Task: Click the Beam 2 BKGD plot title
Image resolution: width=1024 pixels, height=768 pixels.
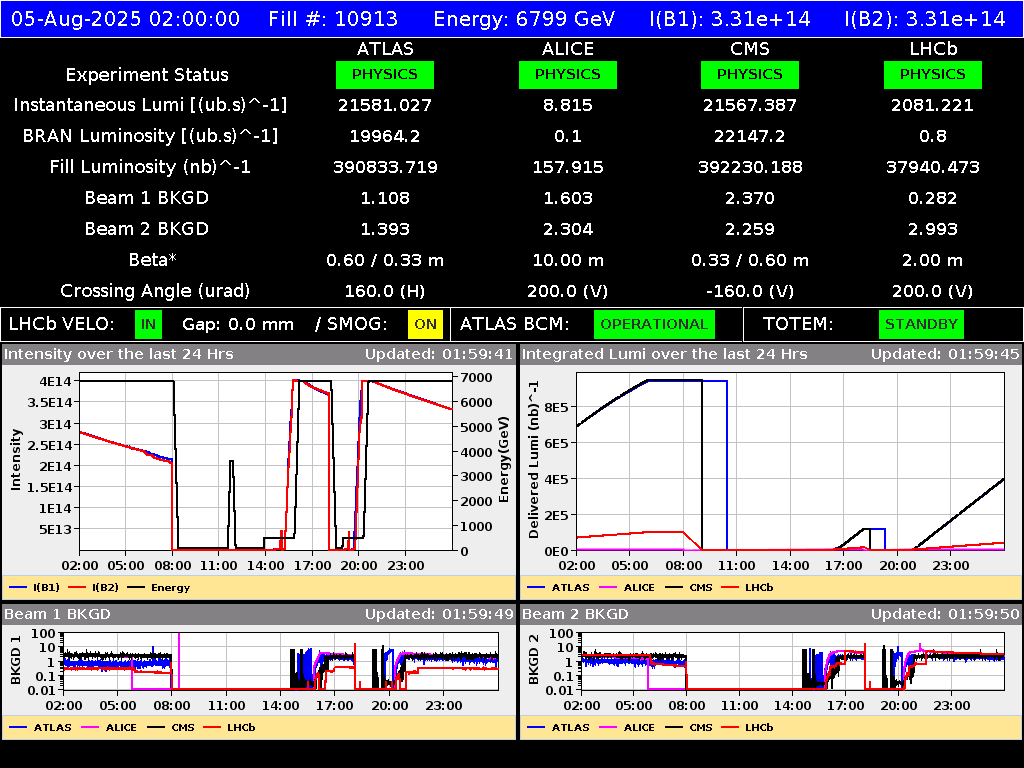Action: tap(575, 614)
